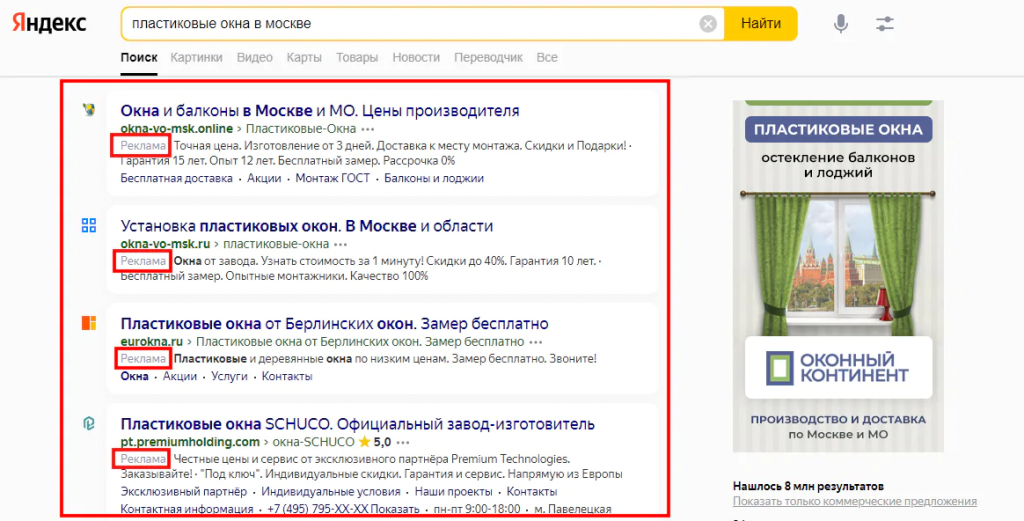The width and height of the screenshot is (1024, 521).
Task: Open result Окна и балконы в Москве и МО
Action: 320,110
